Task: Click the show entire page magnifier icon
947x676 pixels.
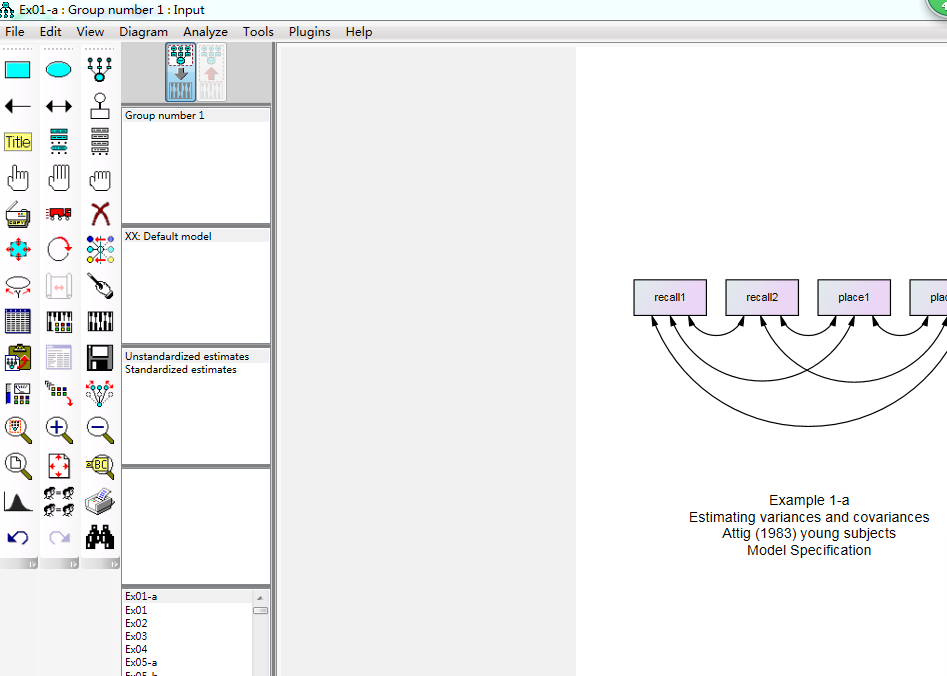Action: [x=18, y=466]
